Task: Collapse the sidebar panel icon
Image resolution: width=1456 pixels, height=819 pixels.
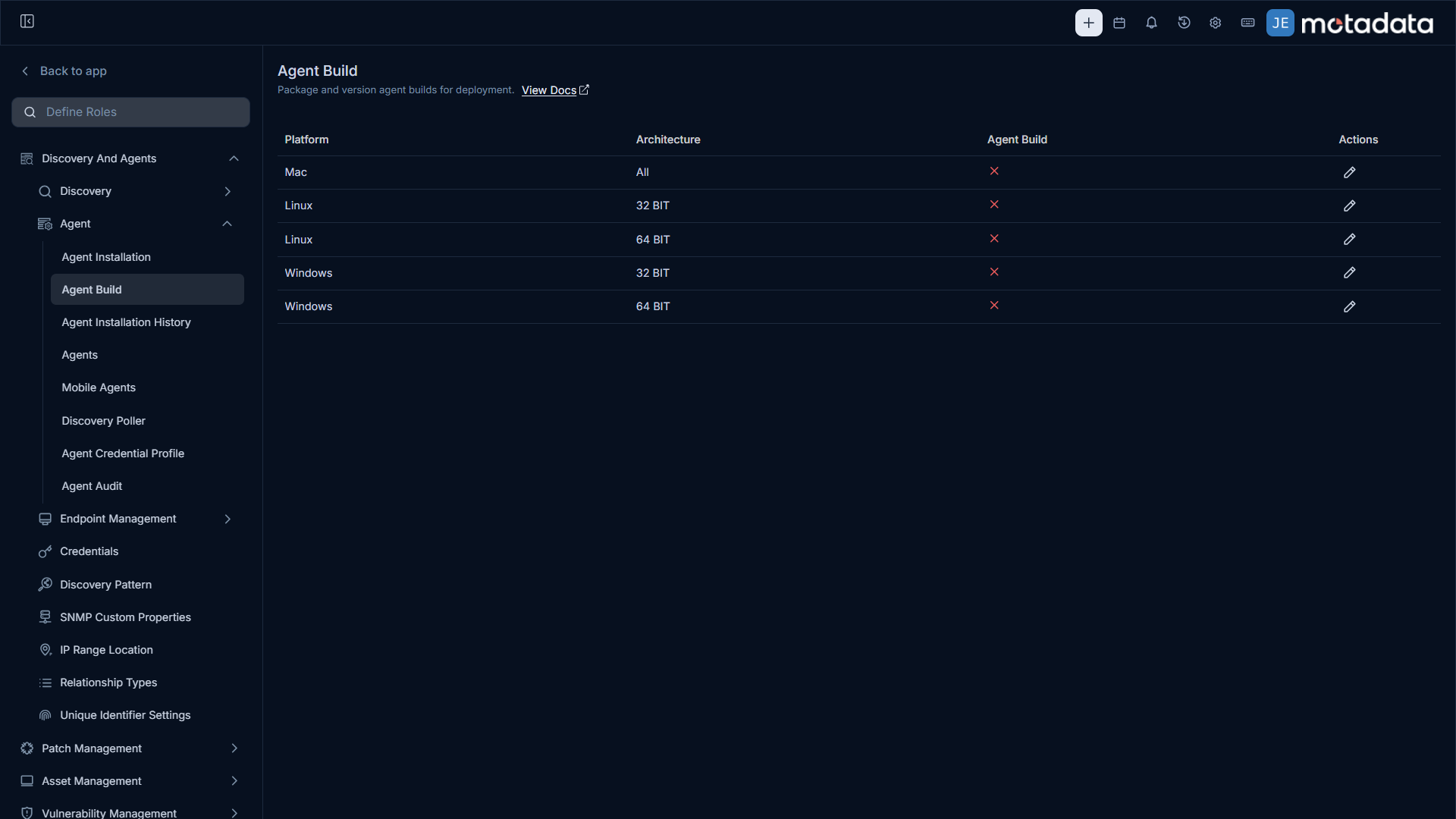Action: coord(27,21)
